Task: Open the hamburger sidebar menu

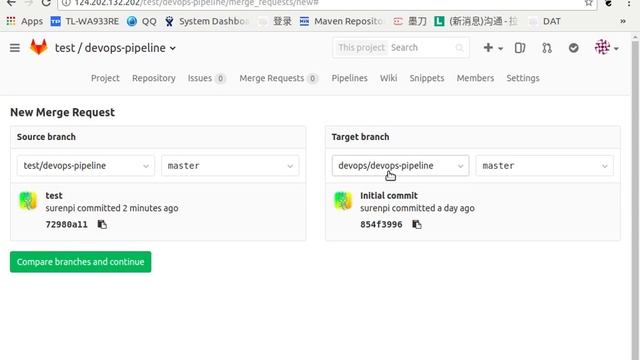Action: point(15,48)
